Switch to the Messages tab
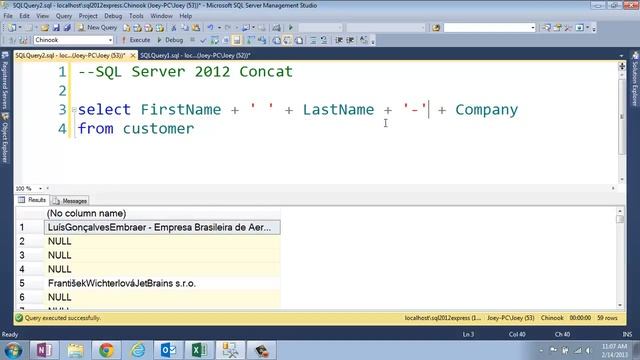The height and width of the screenshot is (360, 640). tap(70, 200)
